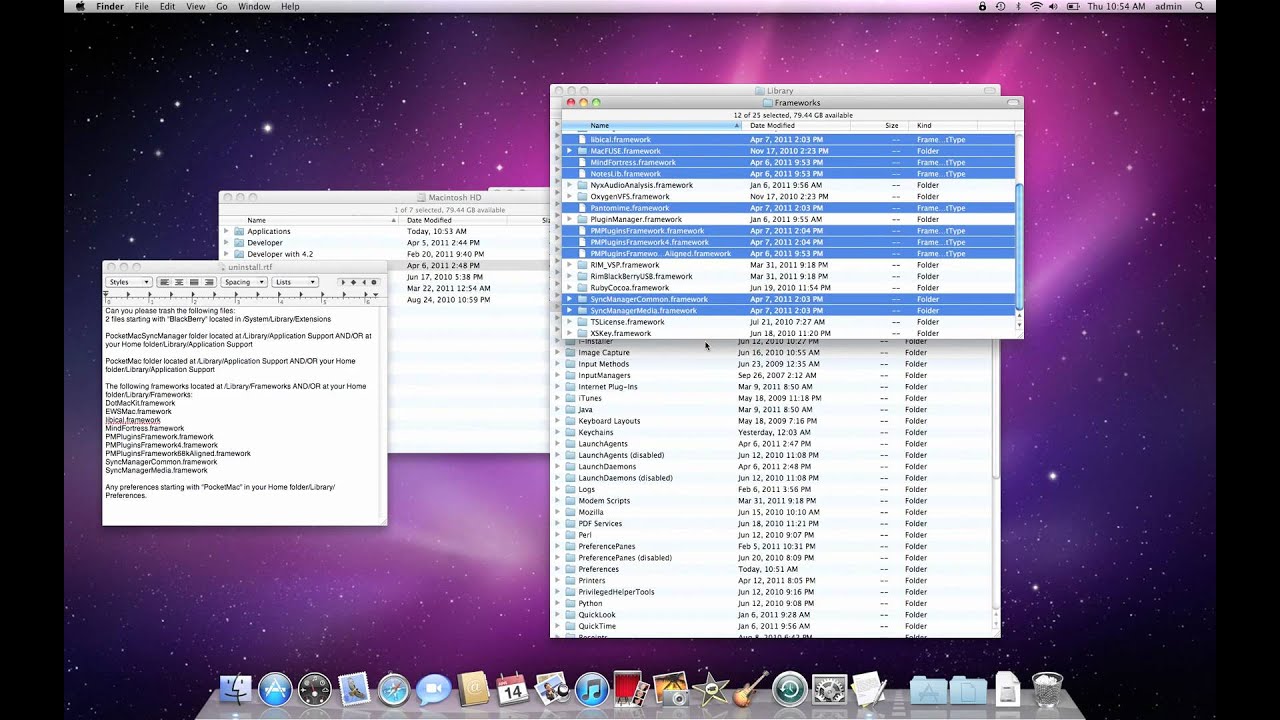The image size is (1280, 720).
Task: Open the Documents stack in Dock
Action: tap(968, 689)
